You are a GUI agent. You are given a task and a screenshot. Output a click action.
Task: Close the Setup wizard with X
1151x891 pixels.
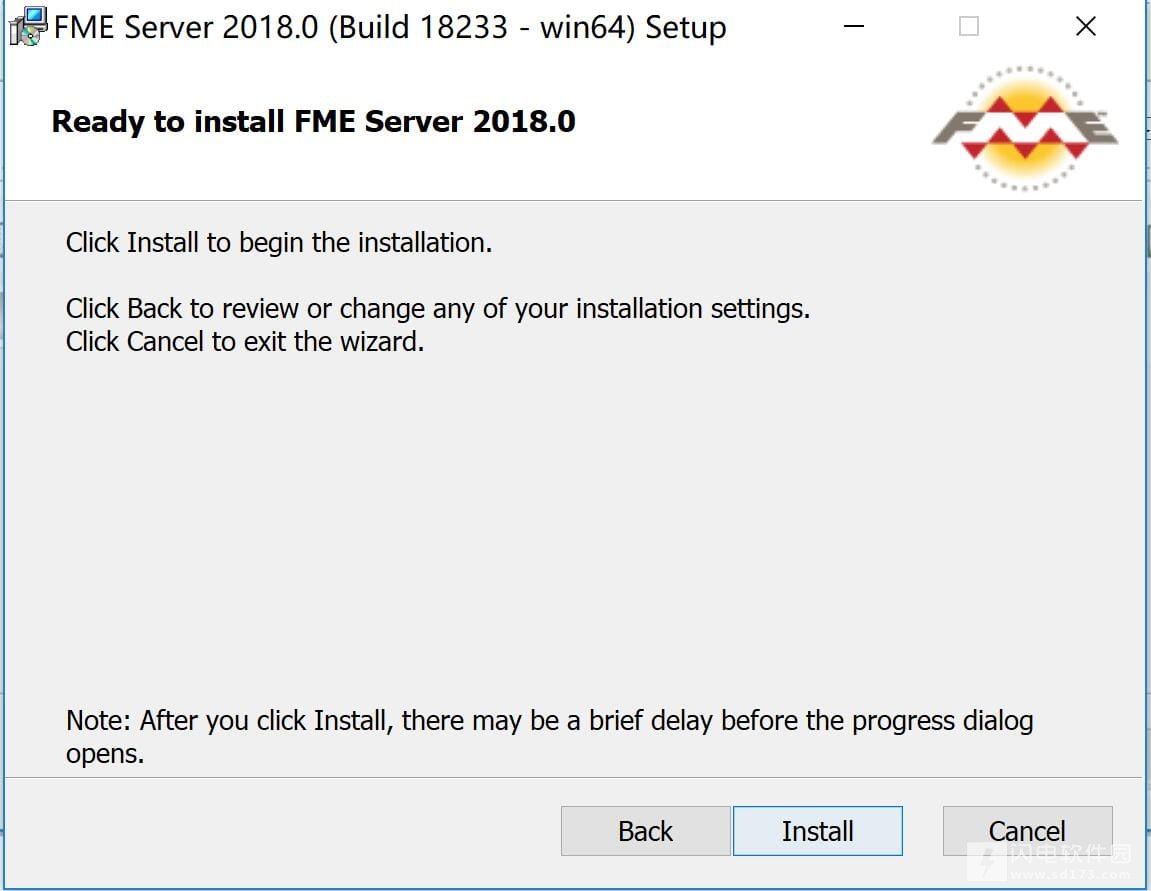pos(1086,26)
